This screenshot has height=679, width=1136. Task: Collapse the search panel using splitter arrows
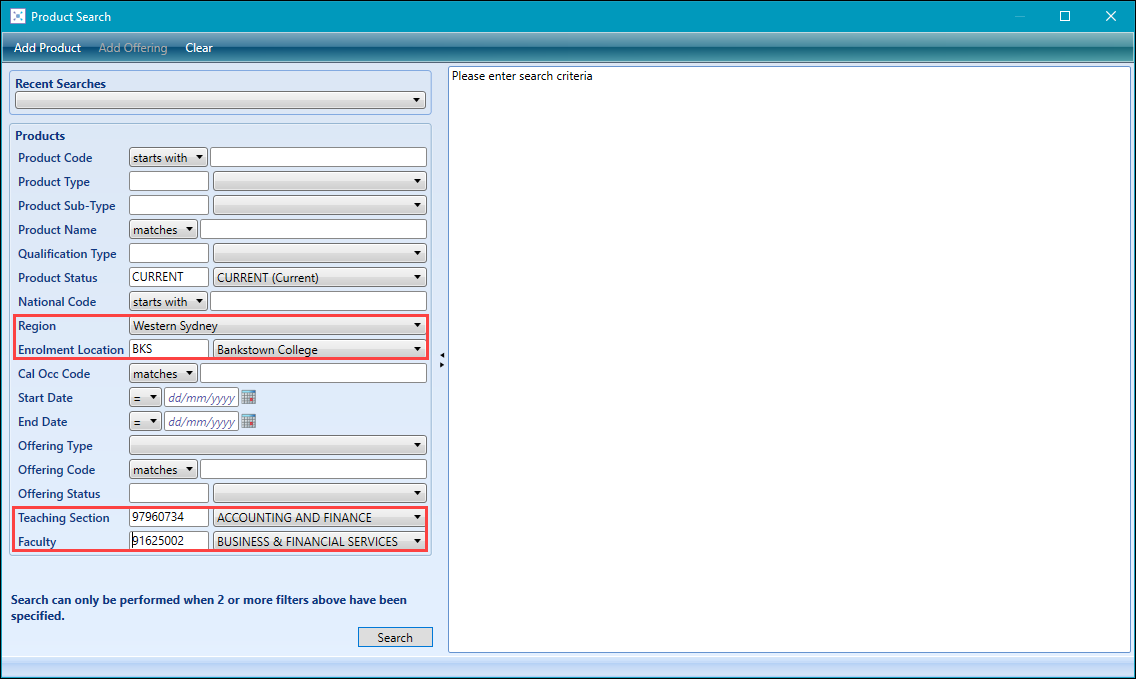click(x=442, y=360)
